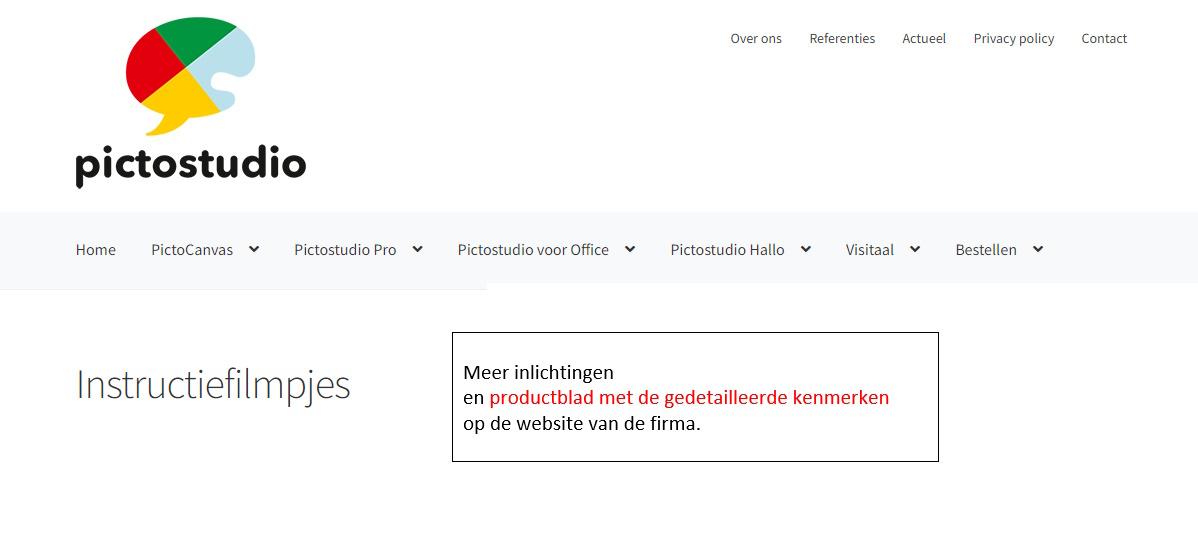The image size is (1198, 545).
Task: Click 'op de website van de firma' text
Action: click(581, 424)
